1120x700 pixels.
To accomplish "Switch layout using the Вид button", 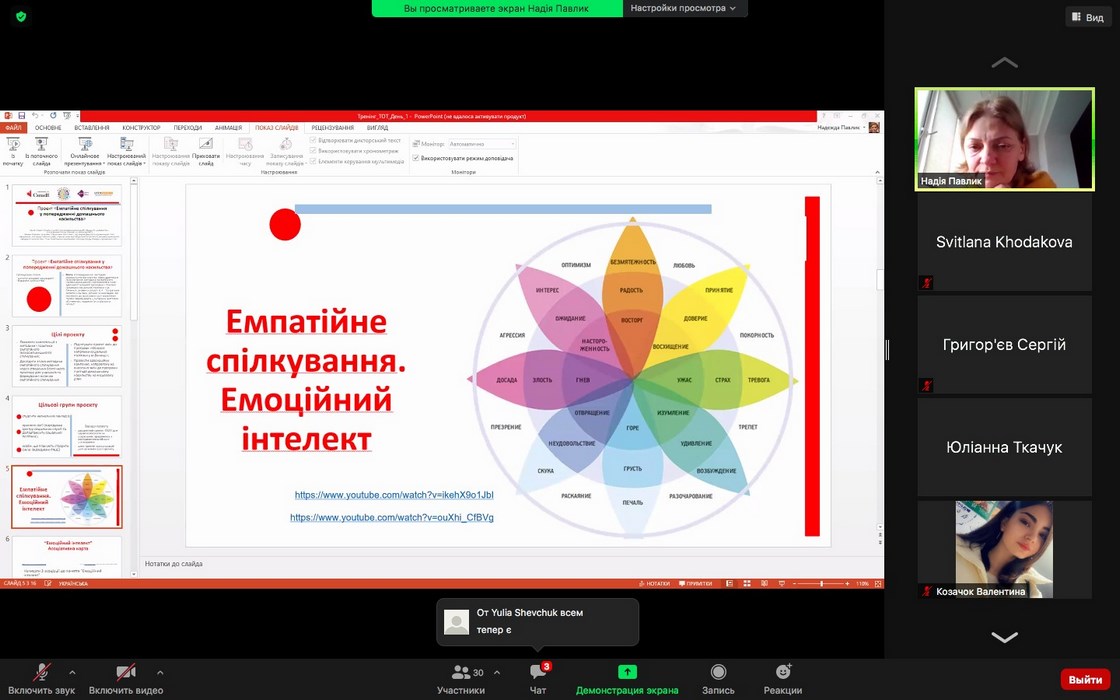I will coord(1087,17).
